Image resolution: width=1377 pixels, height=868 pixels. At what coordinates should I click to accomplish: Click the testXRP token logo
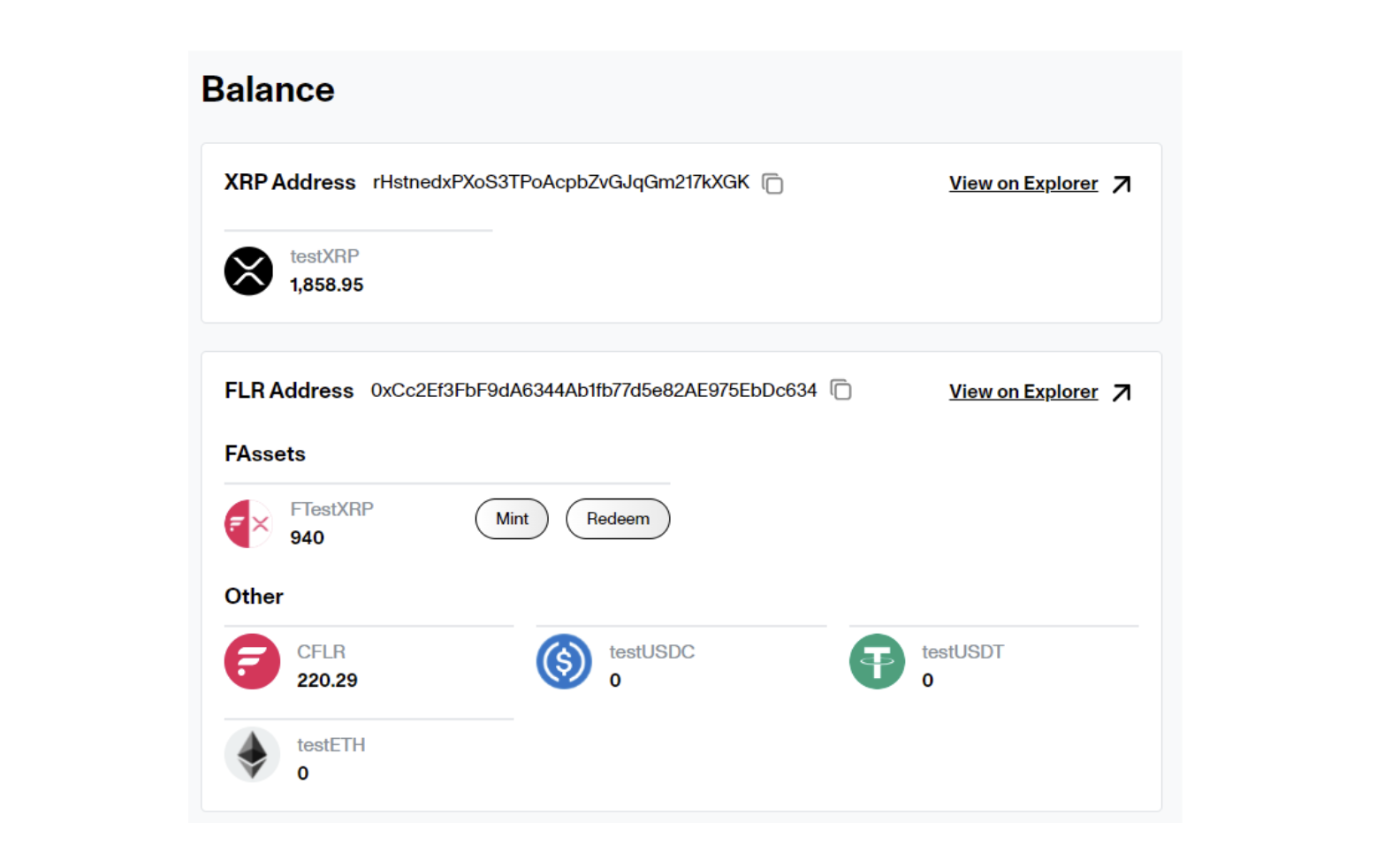(x=248, y=271)
